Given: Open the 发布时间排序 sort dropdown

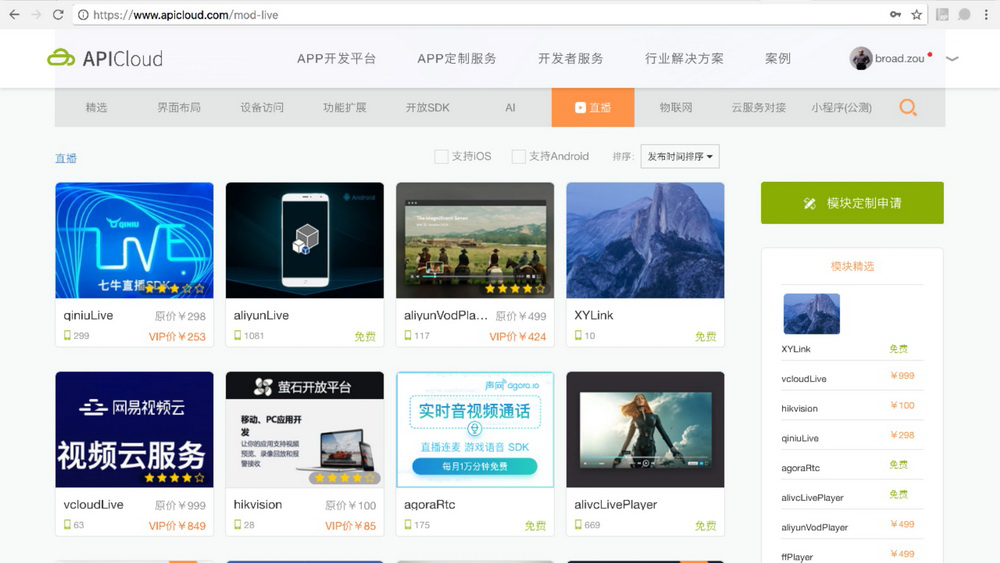Looking at the screenshot, I should (x=680, y=156).
